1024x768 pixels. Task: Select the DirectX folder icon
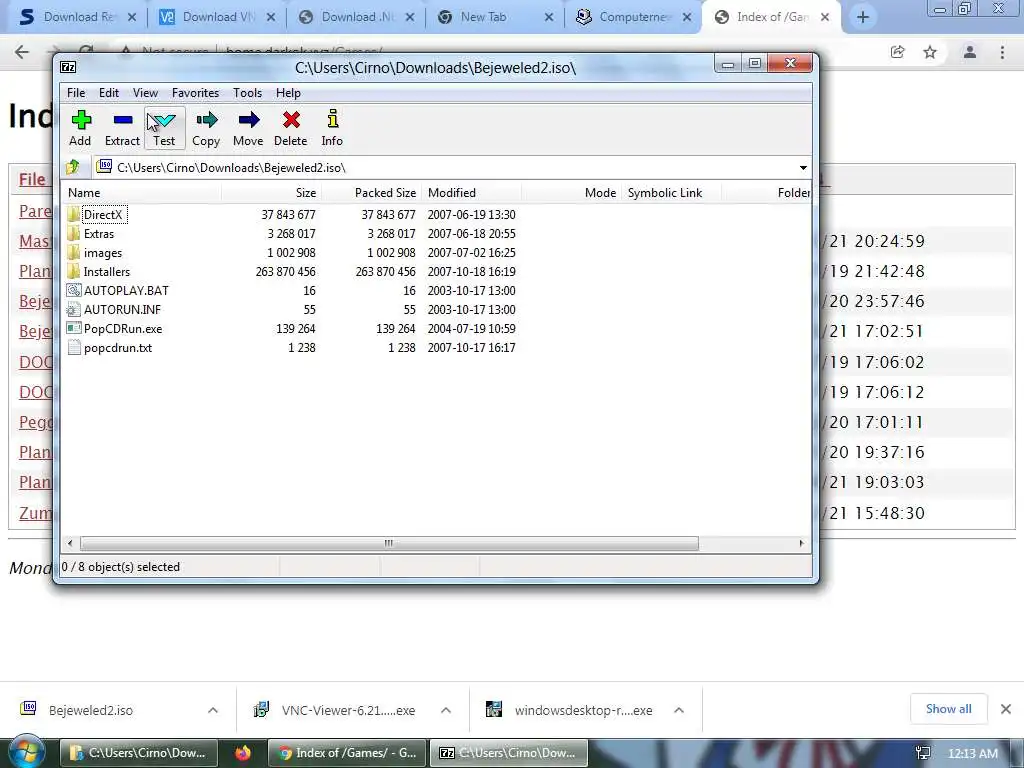click(73, 214)
